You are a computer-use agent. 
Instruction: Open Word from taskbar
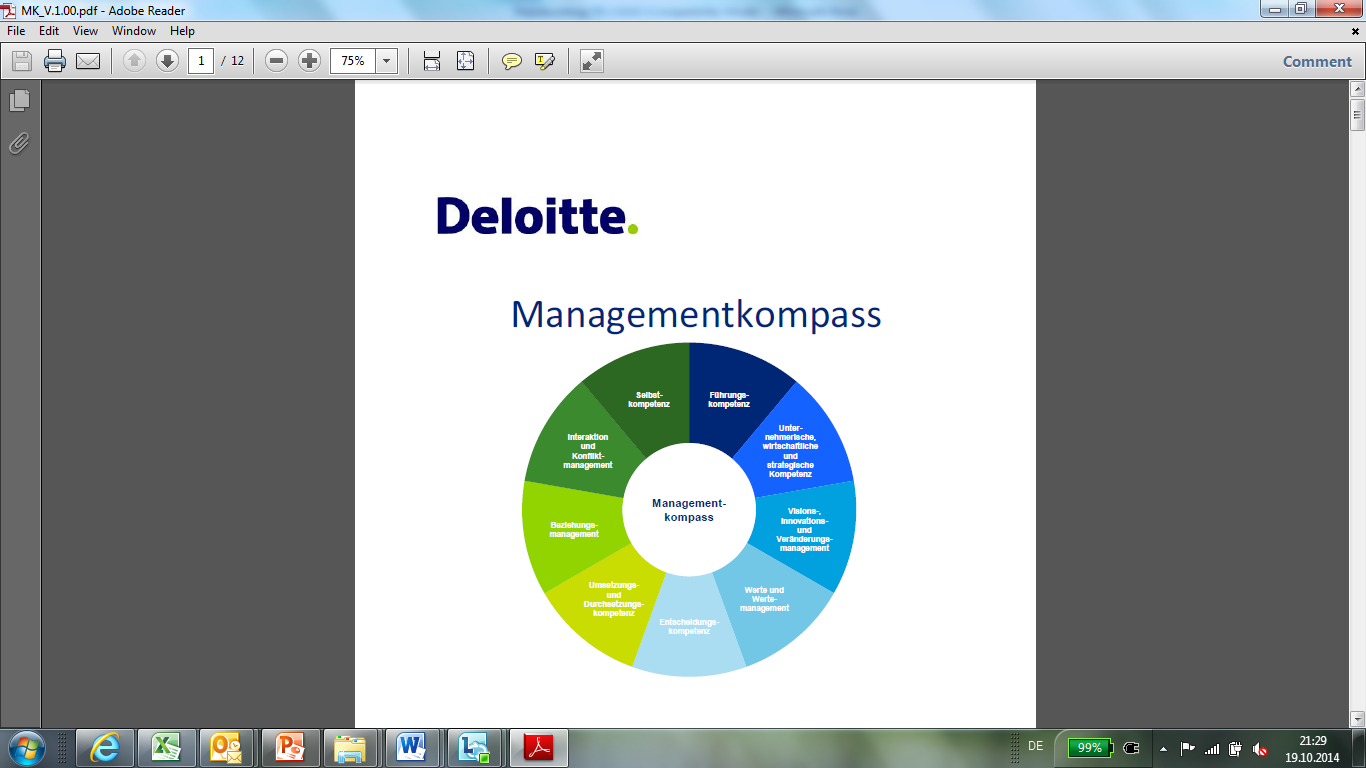(412, 747)
